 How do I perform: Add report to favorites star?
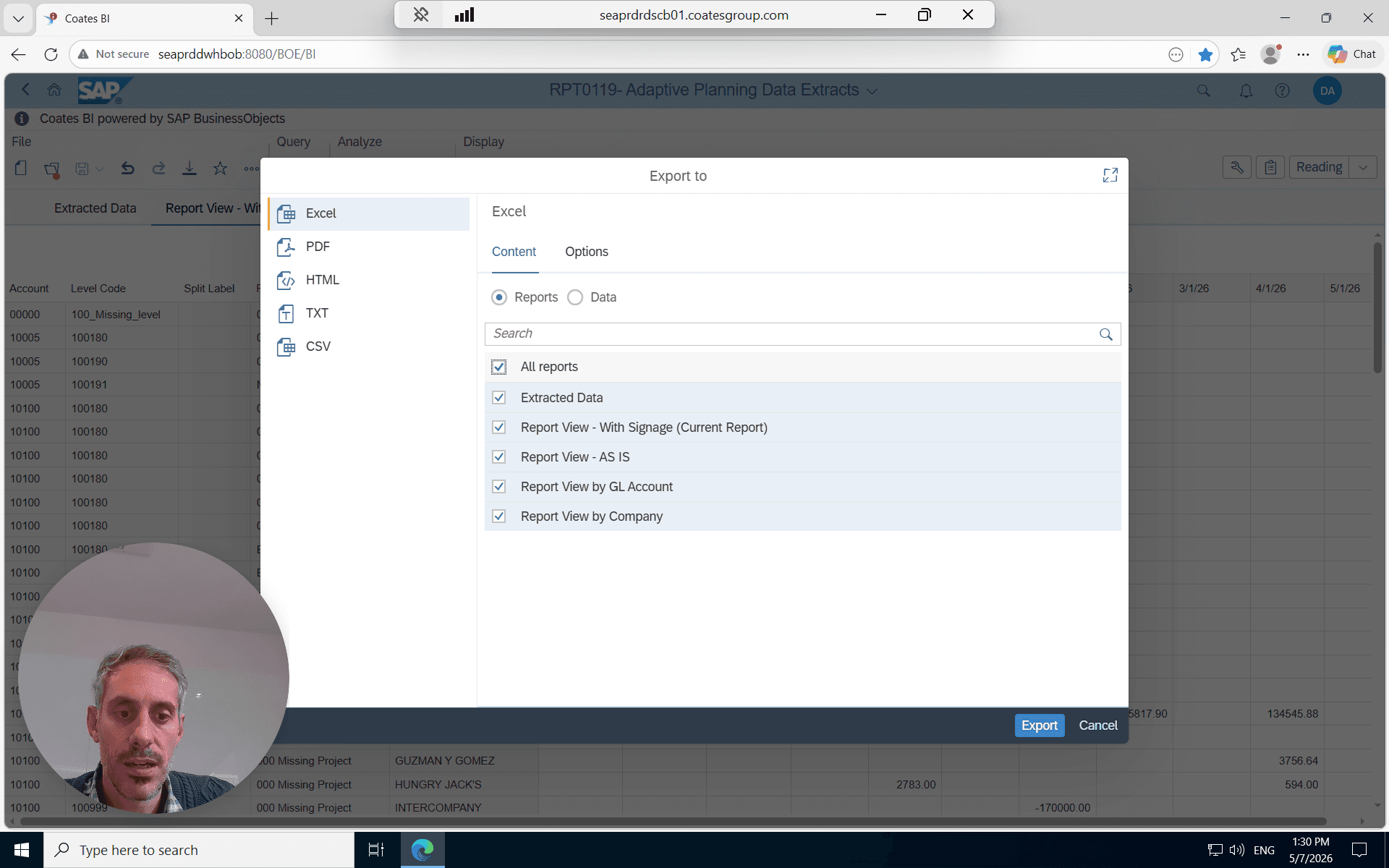coord(220,169)
